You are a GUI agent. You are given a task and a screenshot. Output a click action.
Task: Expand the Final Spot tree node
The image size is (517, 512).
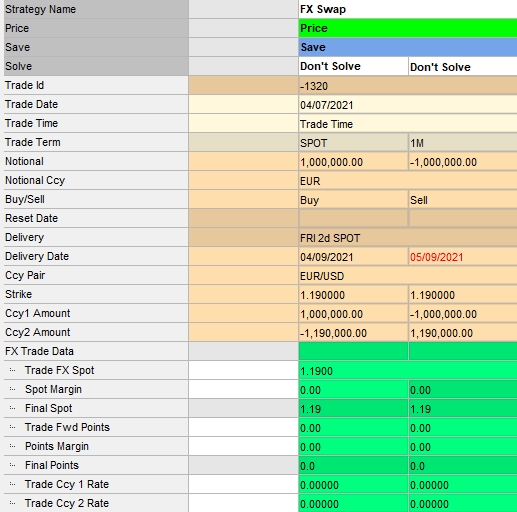point(13,408)
